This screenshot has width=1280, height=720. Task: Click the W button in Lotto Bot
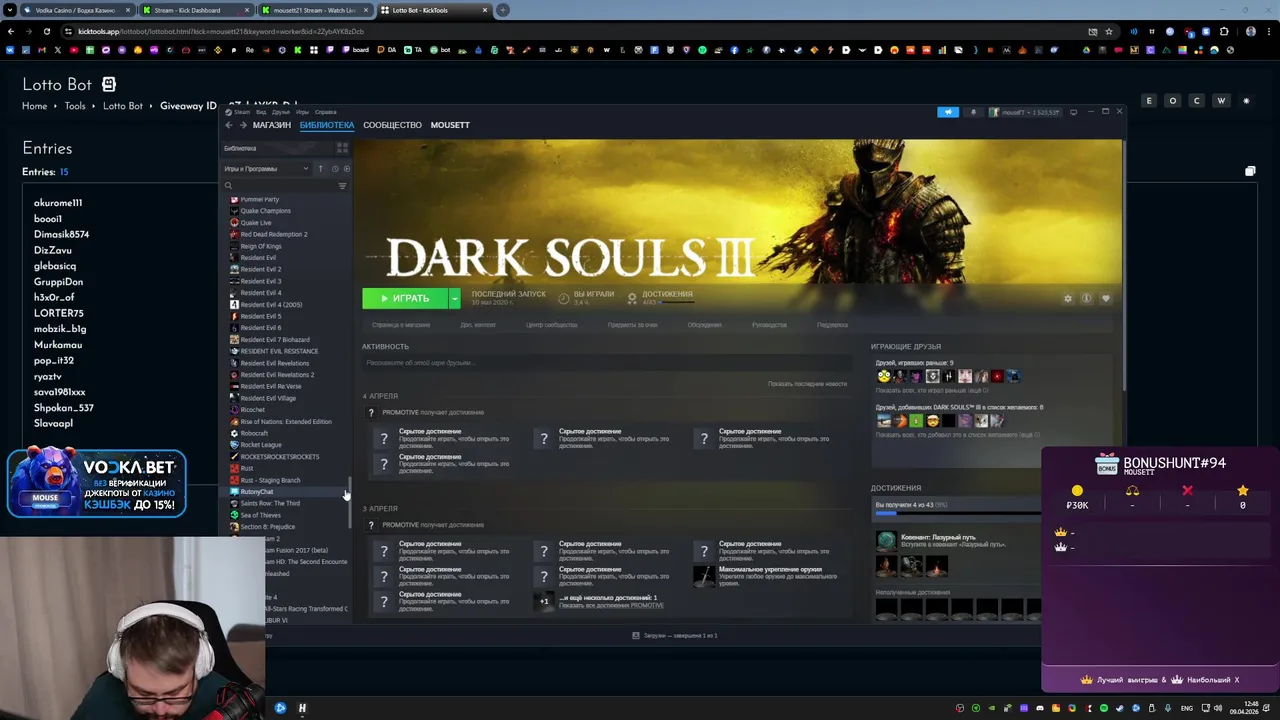(x=1221, y=101)
